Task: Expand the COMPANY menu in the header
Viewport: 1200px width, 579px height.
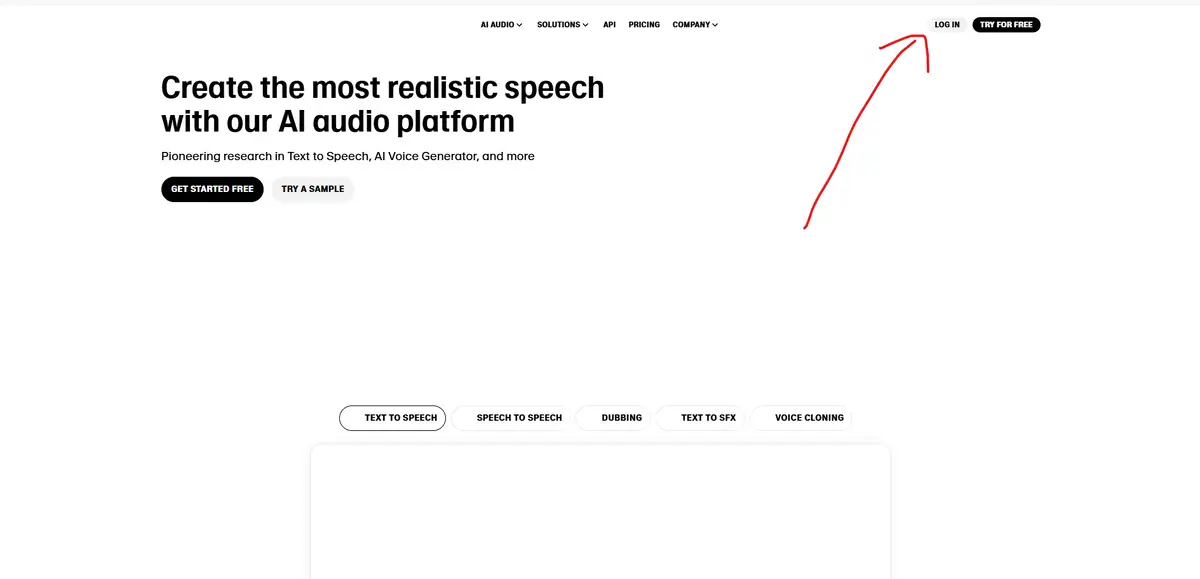Action: pos(695,25)
